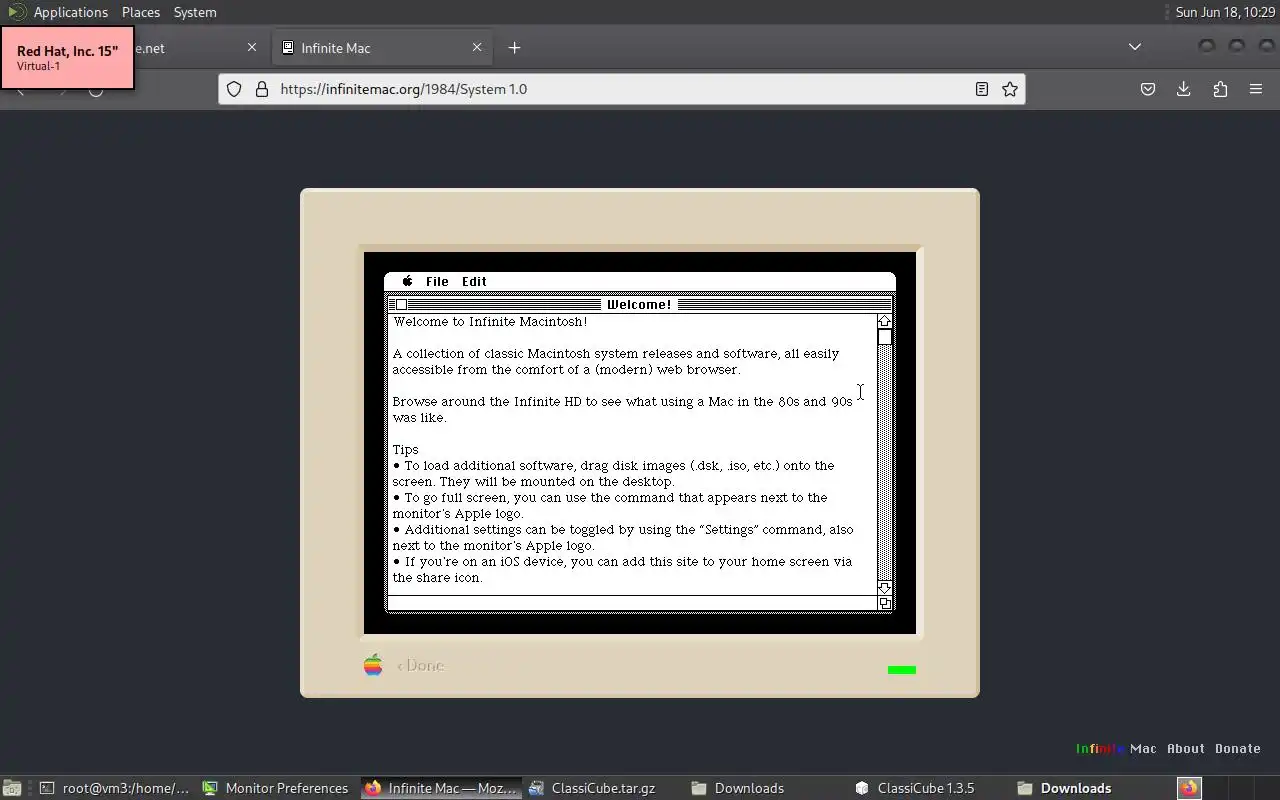Image resolution: width=1280 pixels, height=800 pixels.
Task: Open the Places menu in the top panel
Action: tap(141, 12)
